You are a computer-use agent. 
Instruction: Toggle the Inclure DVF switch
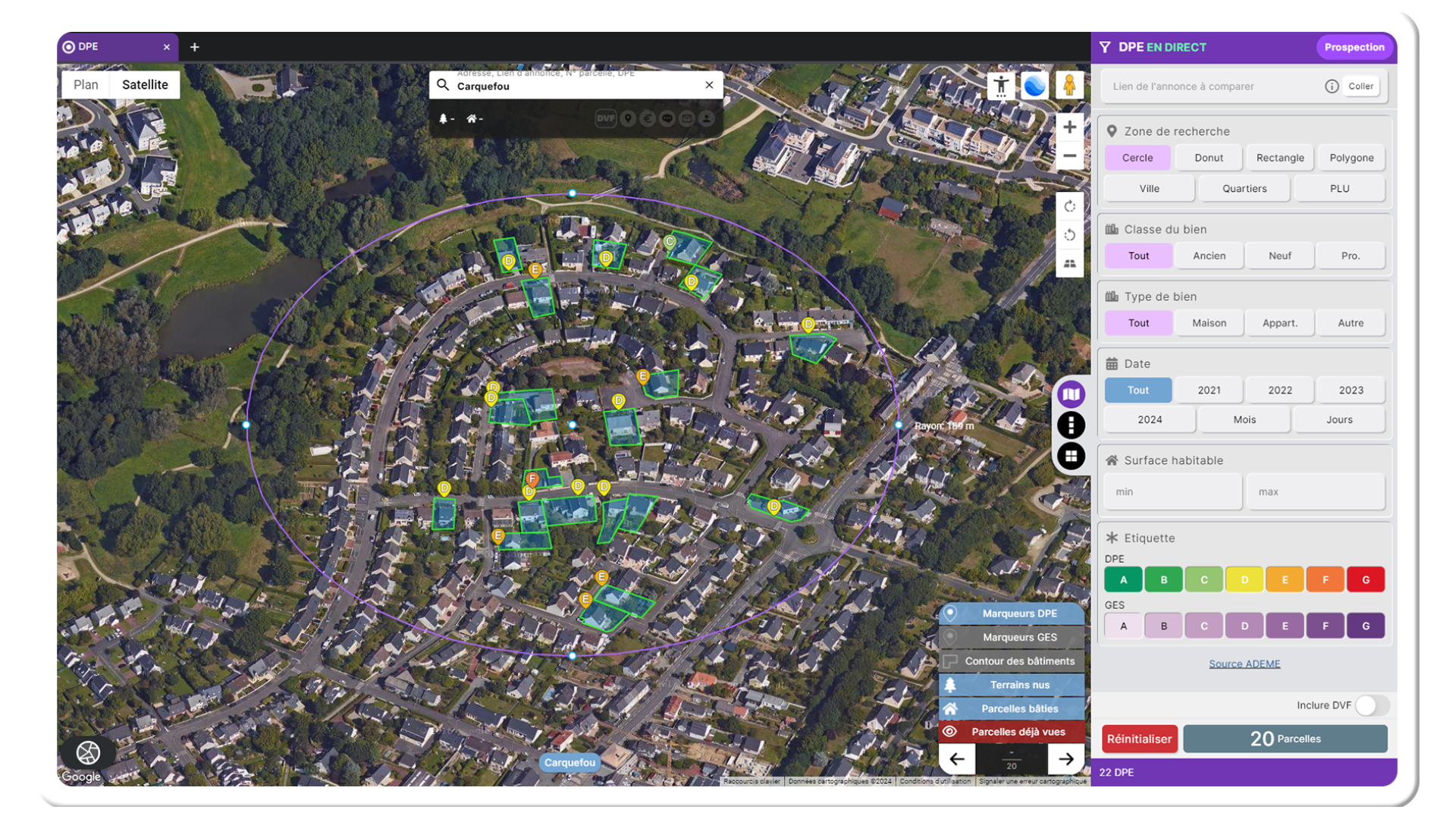click(1372, 705)
